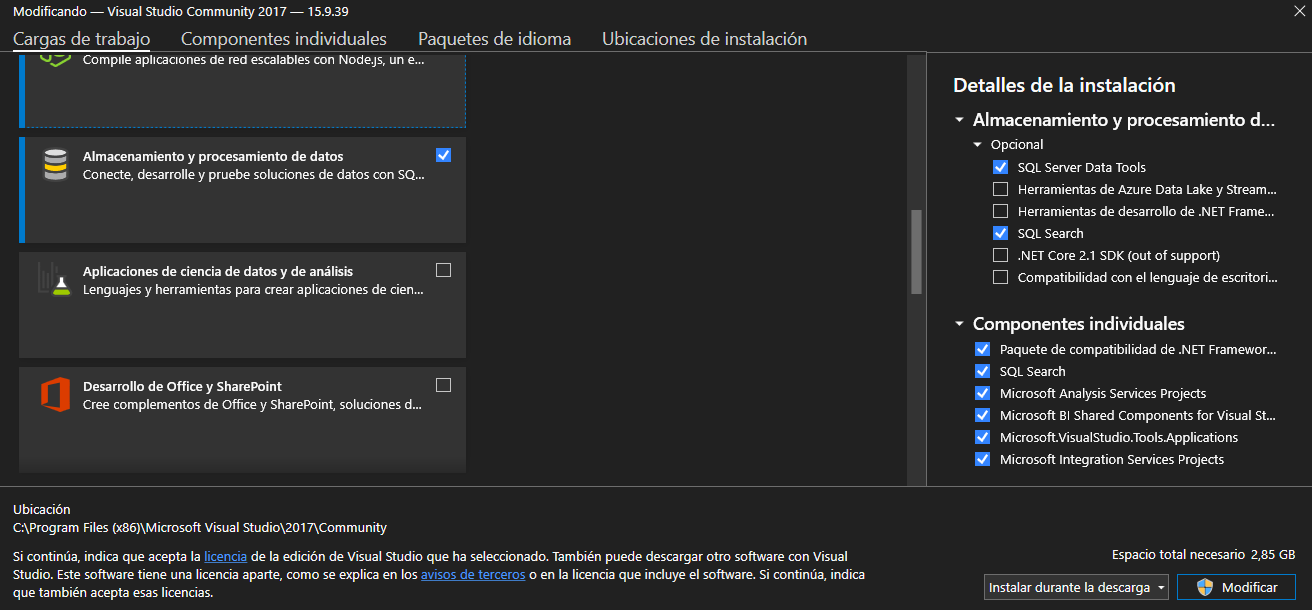Uncheck Microsoft Analysis Services Projects component
Screen dimensions: 1312x610
pos(982,393)
